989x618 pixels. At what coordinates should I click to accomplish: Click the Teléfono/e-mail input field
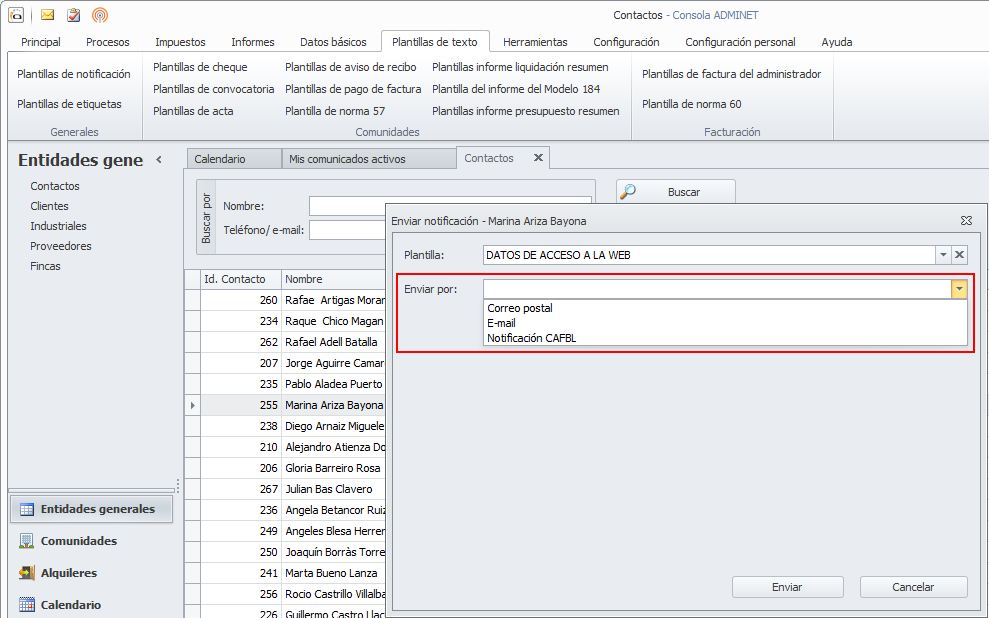tap(348, 230)
